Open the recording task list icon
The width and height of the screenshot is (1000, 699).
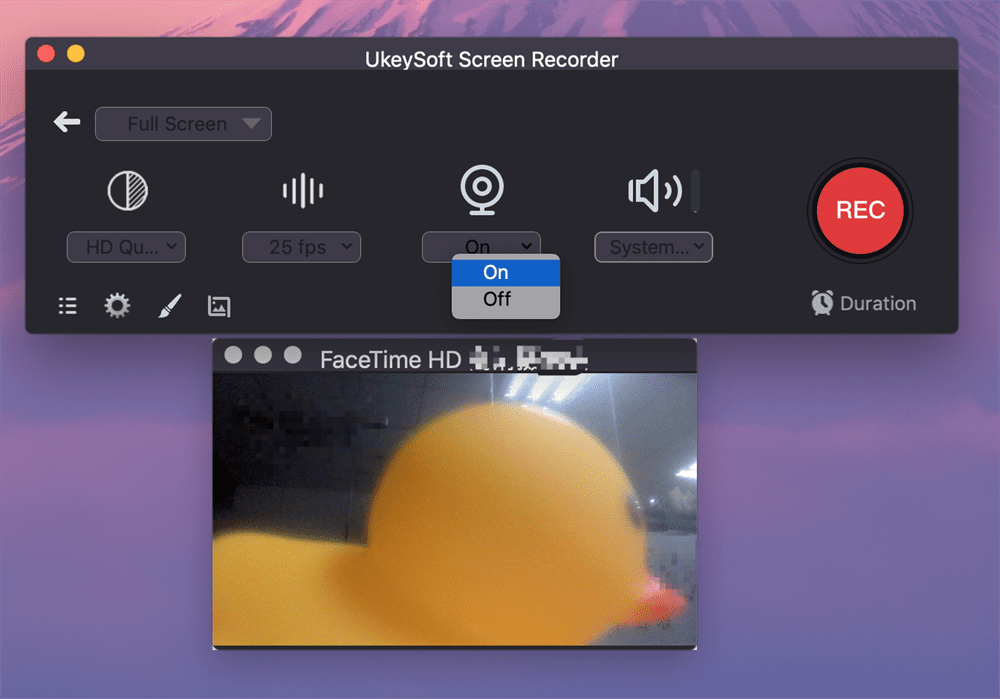[67, 305]
